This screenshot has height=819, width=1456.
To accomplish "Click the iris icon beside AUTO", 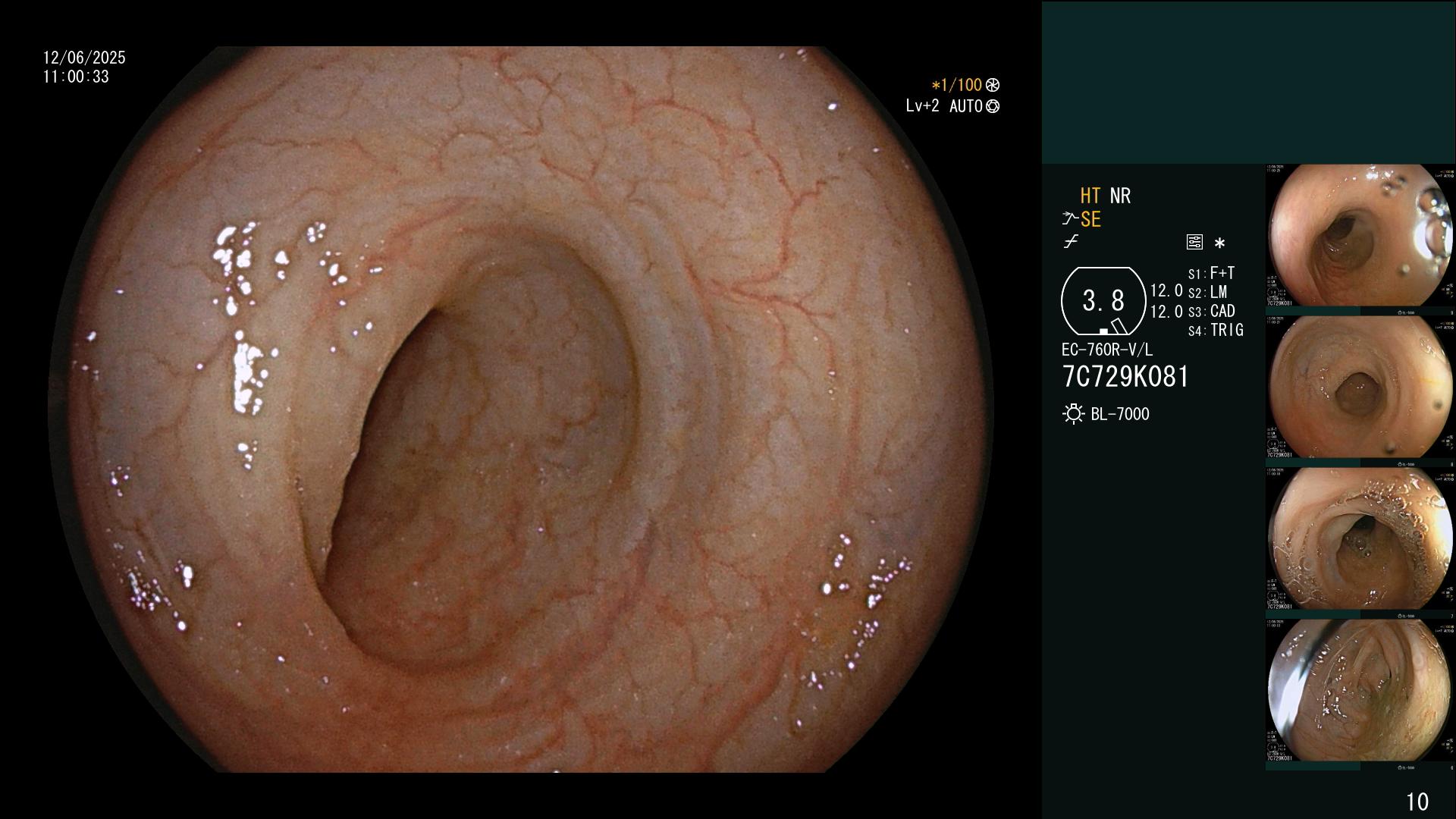I will tap(993, 106).
